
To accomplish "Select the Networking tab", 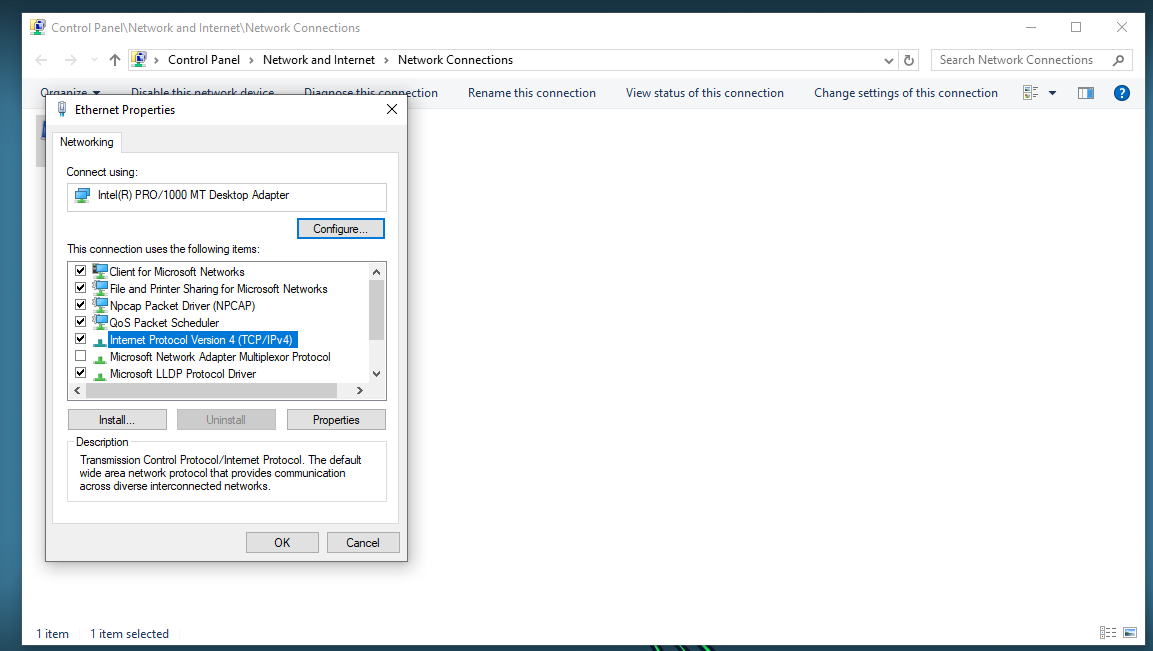I will click(87, 142).
